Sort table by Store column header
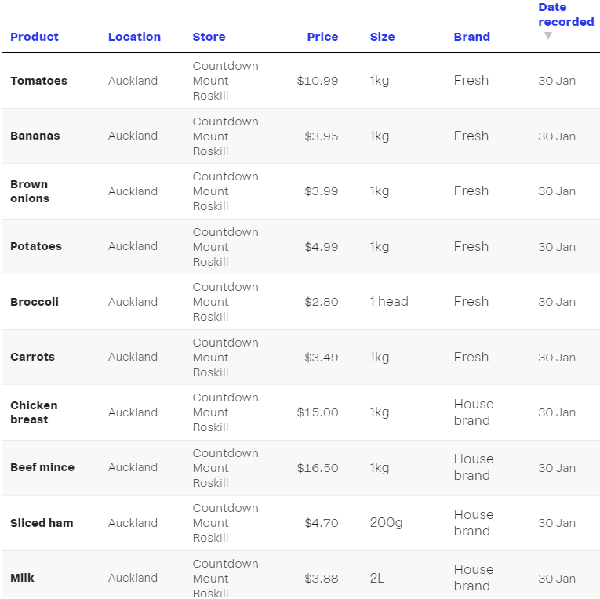Image resolution: width=600 pixels, height=599 pixels. 209,37
